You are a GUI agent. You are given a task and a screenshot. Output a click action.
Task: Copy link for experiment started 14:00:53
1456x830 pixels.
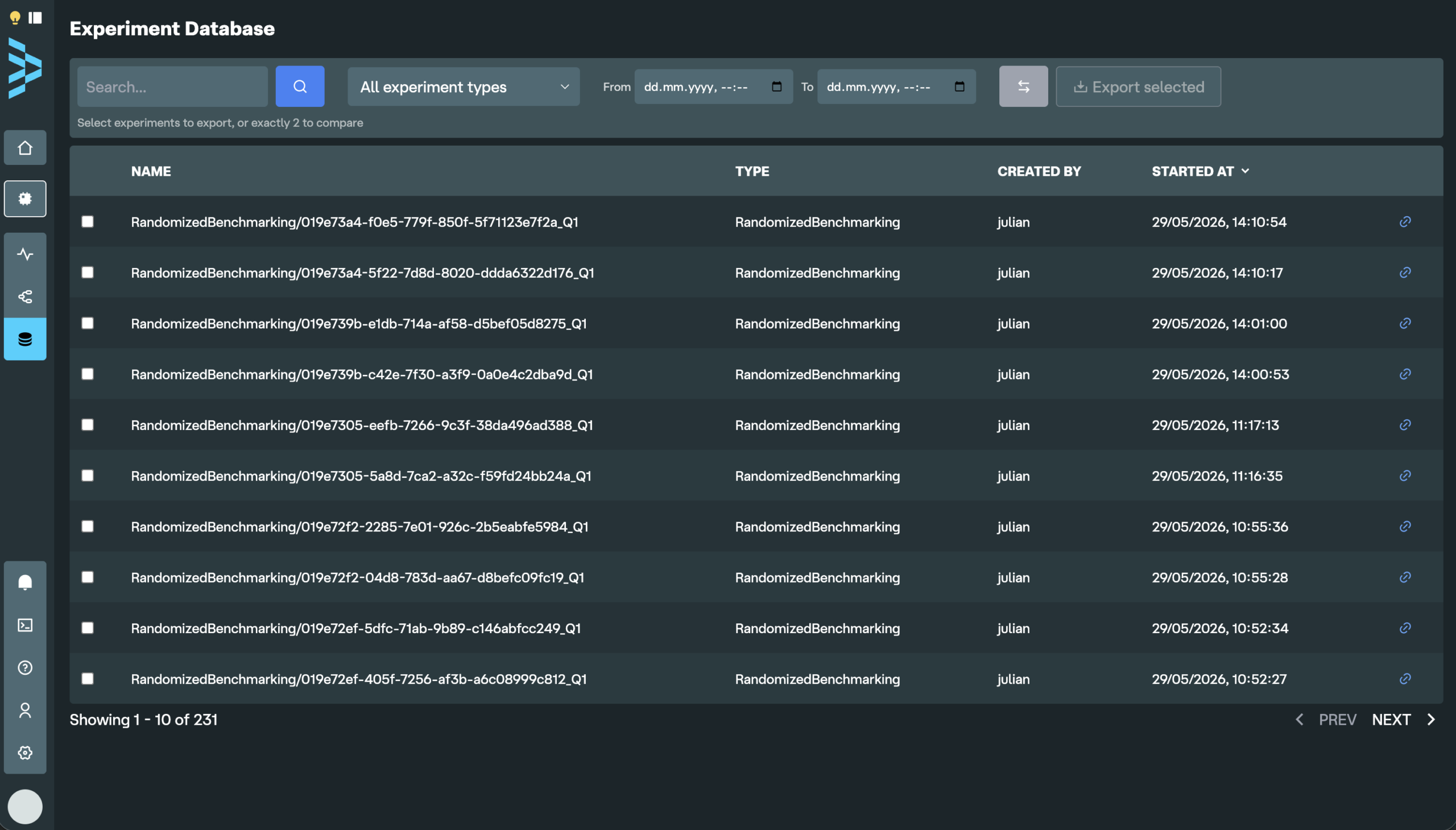[x=1405, y=374]
